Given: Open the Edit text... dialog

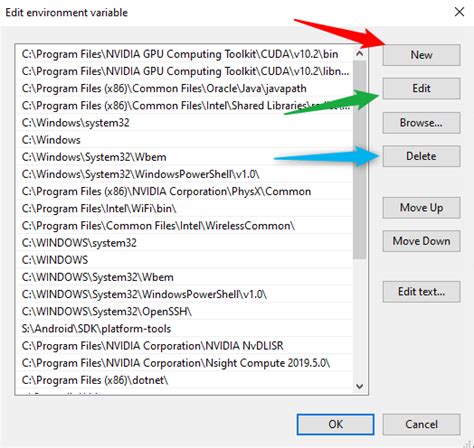Looking at the screenshot, I should pyautogui.click(x=421, y=292).
